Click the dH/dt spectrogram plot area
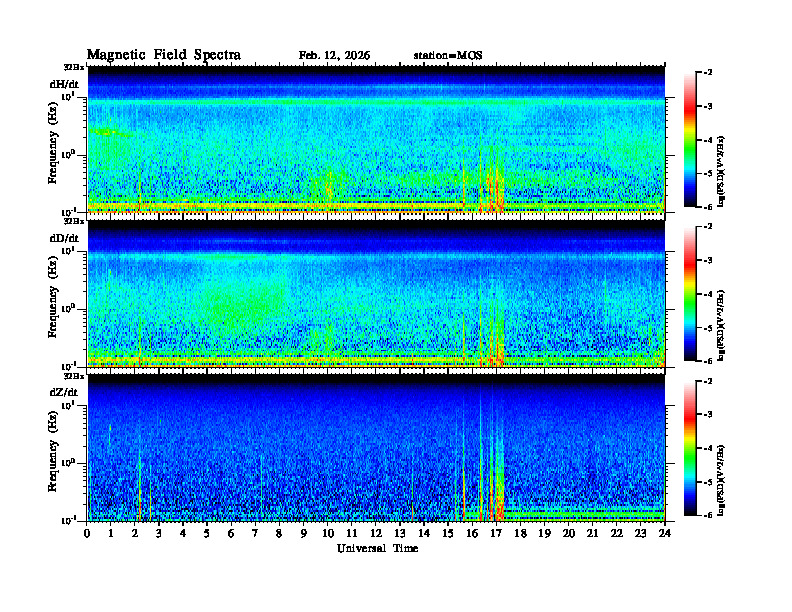This screenshot has height=612, width=792. click(376, 139)
